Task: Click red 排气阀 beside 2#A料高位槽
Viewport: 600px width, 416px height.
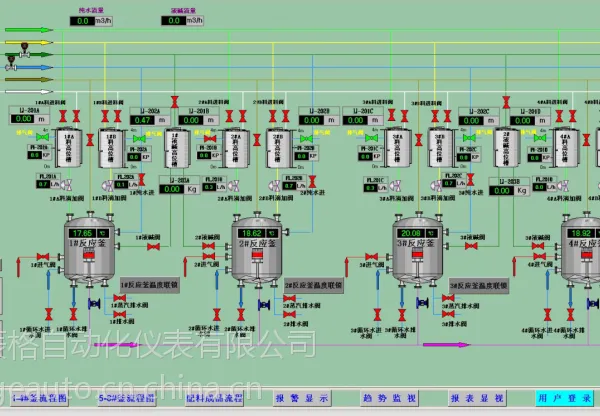Action: pyautogui.click(x=210, y=138)
